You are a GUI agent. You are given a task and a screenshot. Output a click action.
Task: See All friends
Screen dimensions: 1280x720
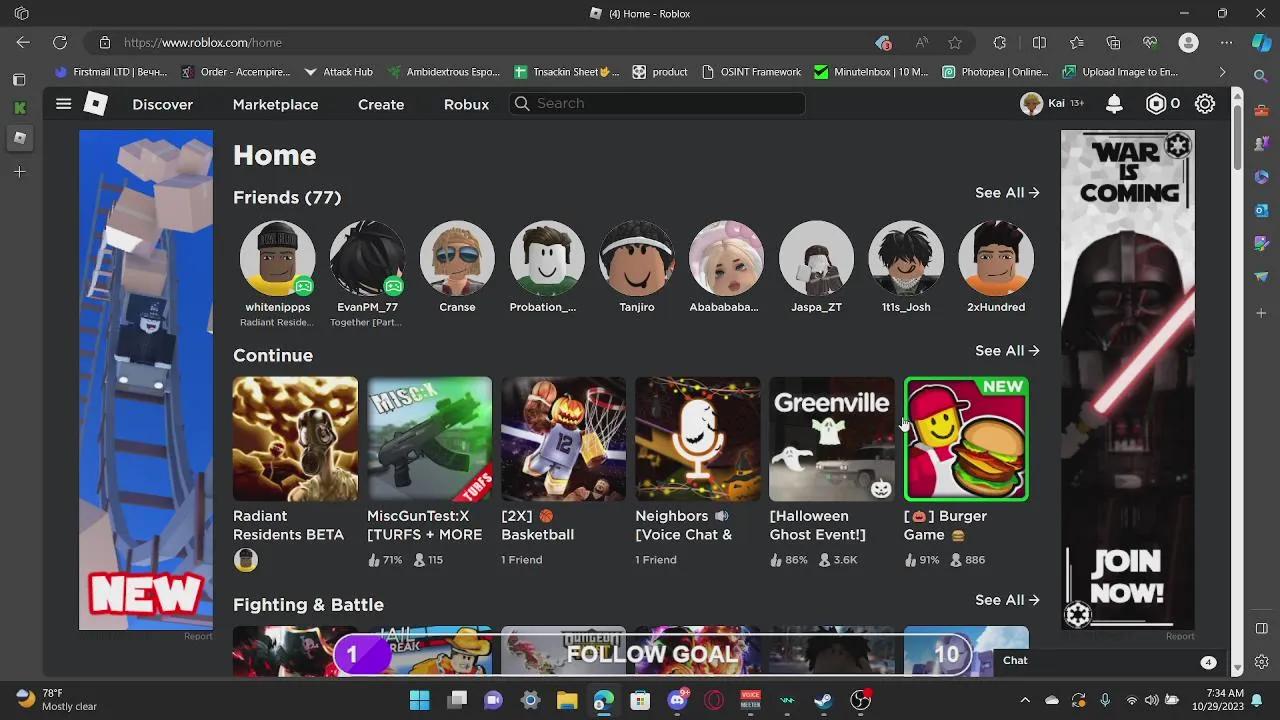tap(1007, 193)
